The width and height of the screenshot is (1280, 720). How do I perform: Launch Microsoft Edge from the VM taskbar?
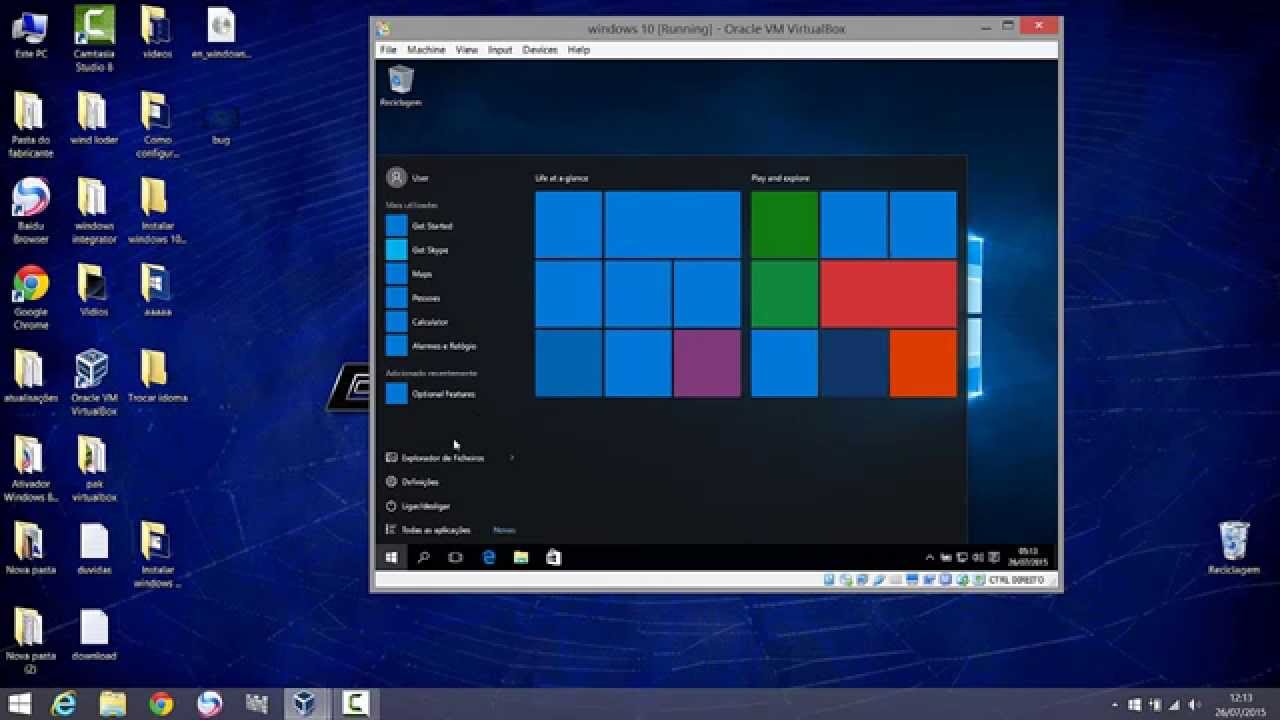point(489,557)
